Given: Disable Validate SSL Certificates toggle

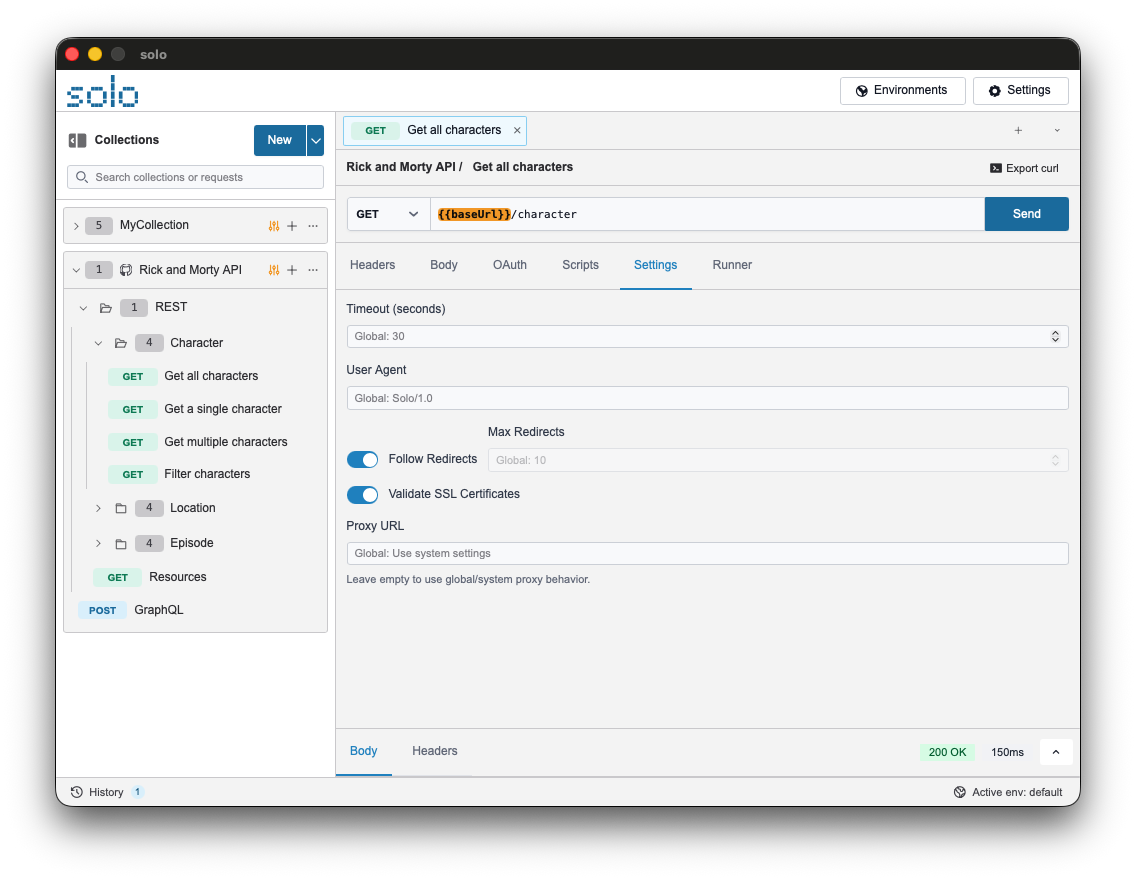Looking at the screenshot, I should (362, 494).
